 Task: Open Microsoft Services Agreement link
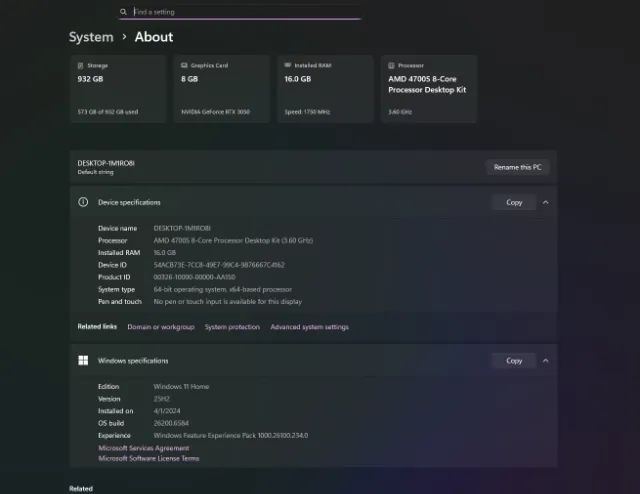coord(144,448)
